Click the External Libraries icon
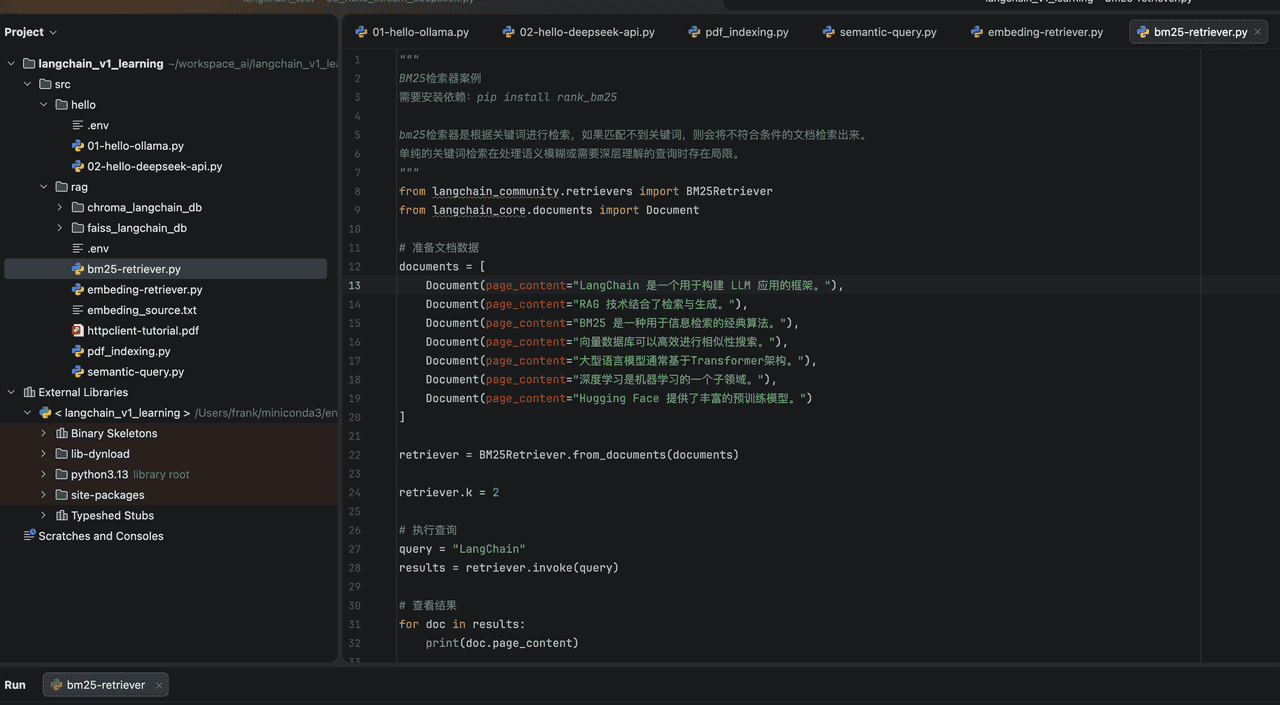 [x=29, y=393]
